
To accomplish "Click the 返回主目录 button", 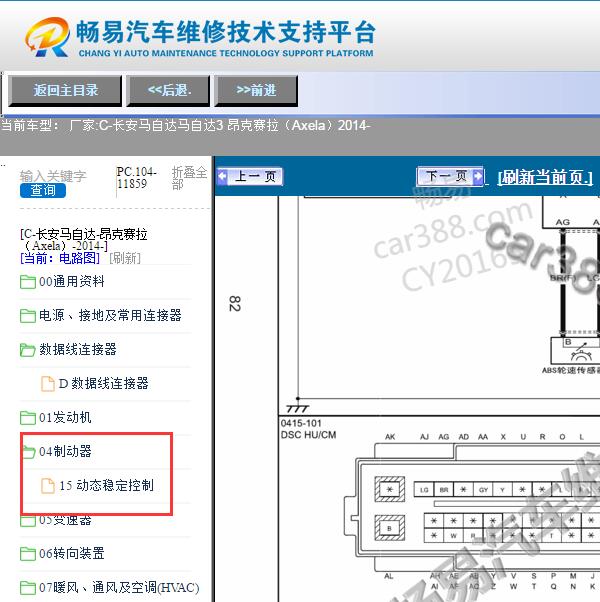I will pyautogui.click(x=65, y=91).
